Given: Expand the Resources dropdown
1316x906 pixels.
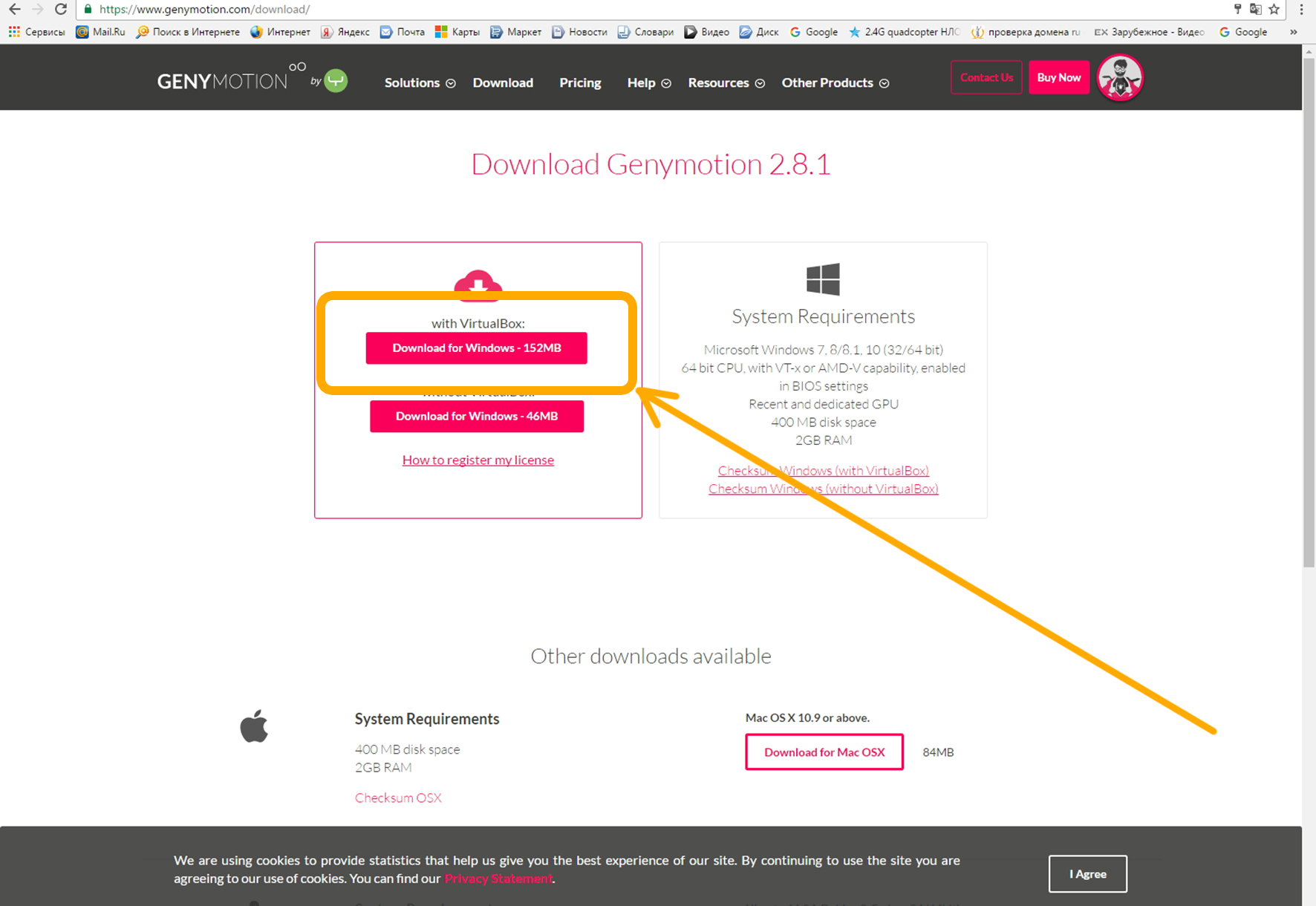Looking at the screenshot, I should click(x=726, y=82).
